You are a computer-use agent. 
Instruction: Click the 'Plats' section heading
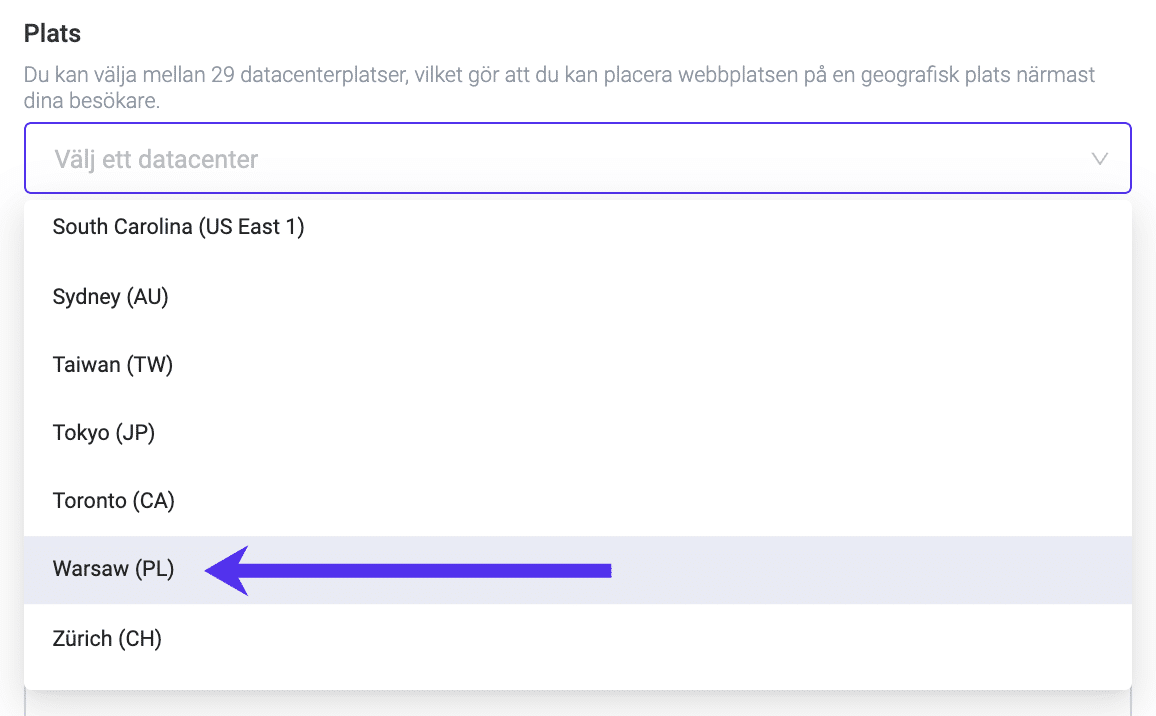[x=53, y=33]
